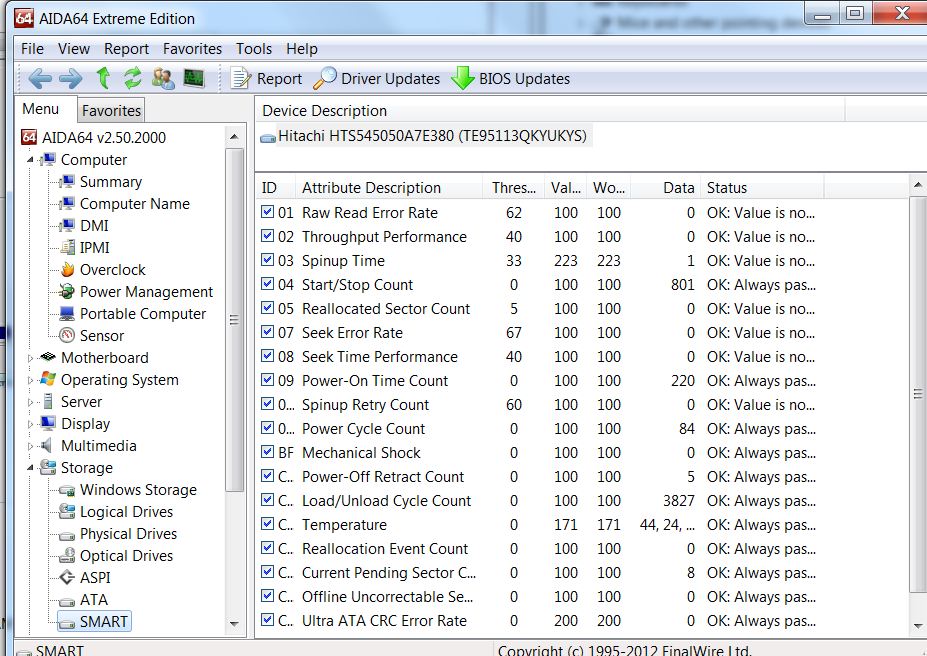Uncheck the Start/Stop Count checkbox
Viewport: 927px width, 656px height.
[x=267, y=284]
